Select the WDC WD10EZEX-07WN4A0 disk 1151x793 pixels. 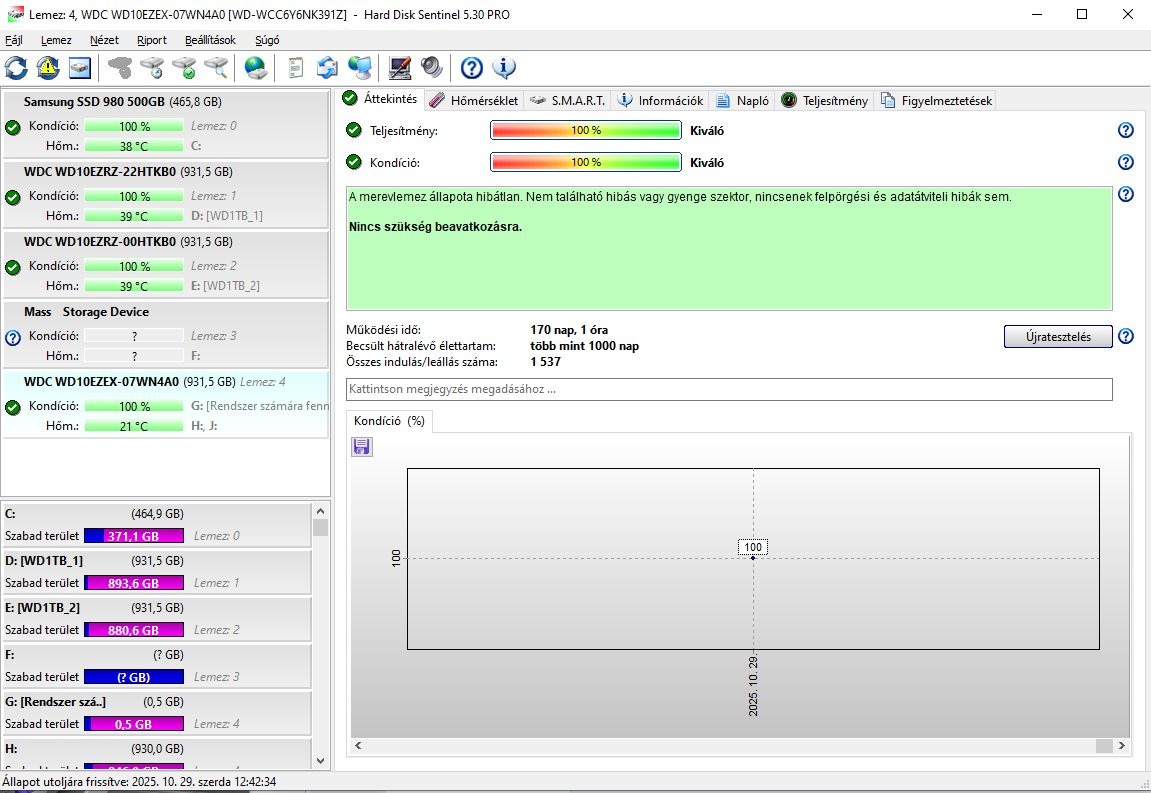tap(165, 404)
